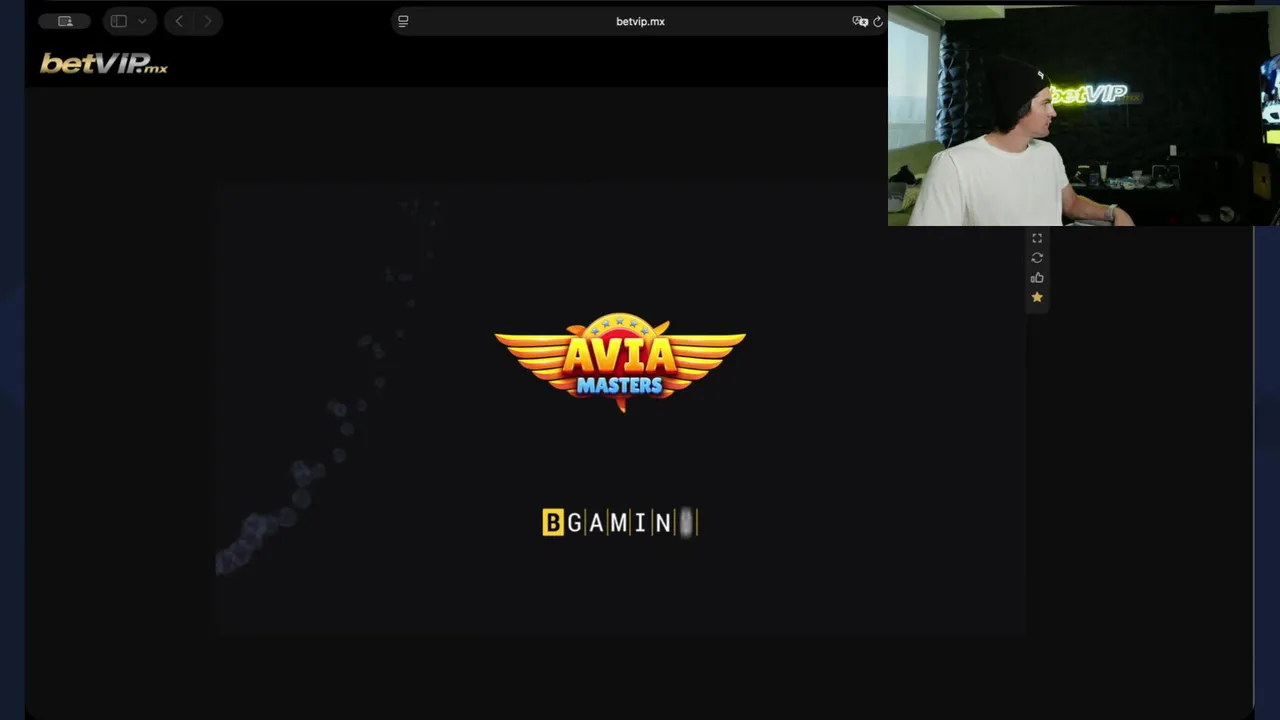Open the game in fullscreen mode
The width and height of the screenshot is (1280, 720).
[1037, 238]
